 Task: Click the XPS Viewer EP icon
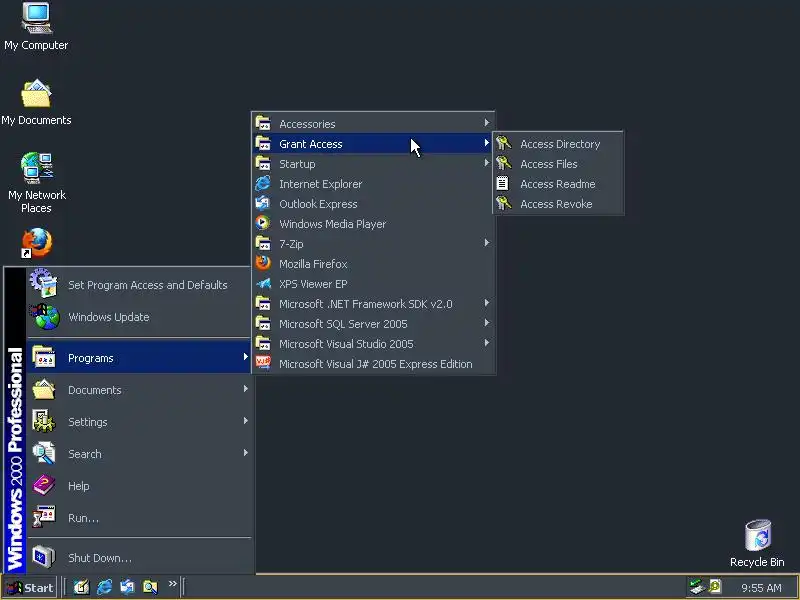click(x=264, y=283)
